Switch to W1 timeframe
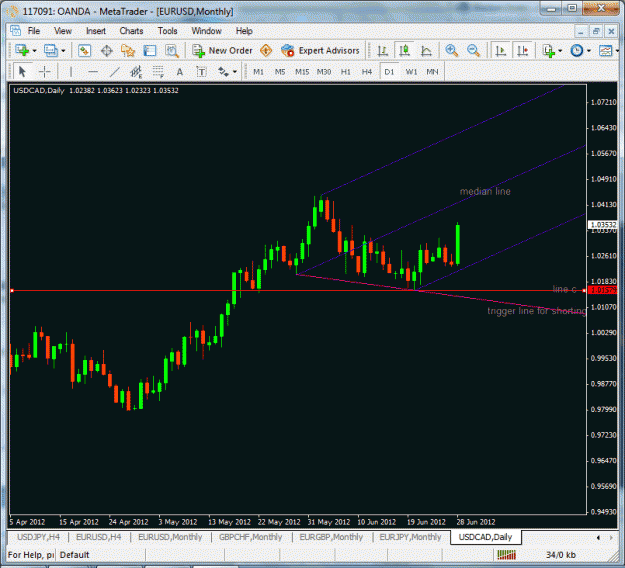Screen dimensions: 625x568 tap(411, 72)
